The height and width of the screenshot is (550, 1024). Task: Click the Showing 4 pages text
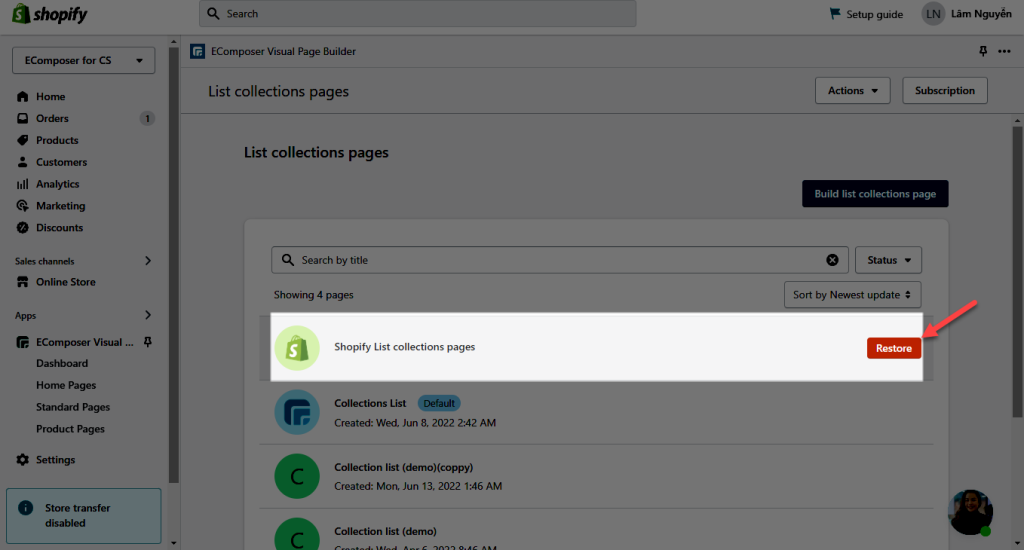pyautogui.click(x=313, y=295)
